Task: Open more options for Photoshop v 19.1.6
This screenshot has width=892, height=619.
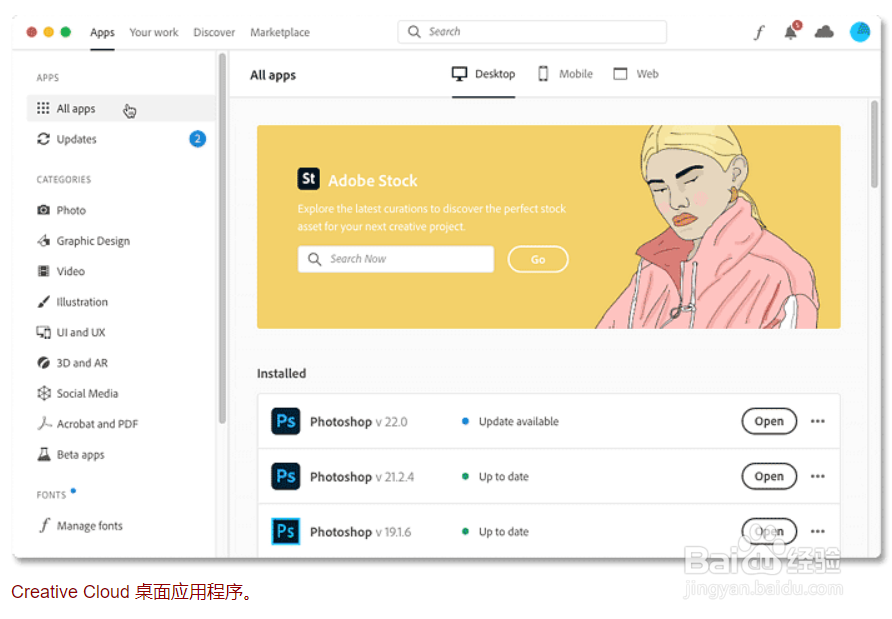Action: point(817,531)
